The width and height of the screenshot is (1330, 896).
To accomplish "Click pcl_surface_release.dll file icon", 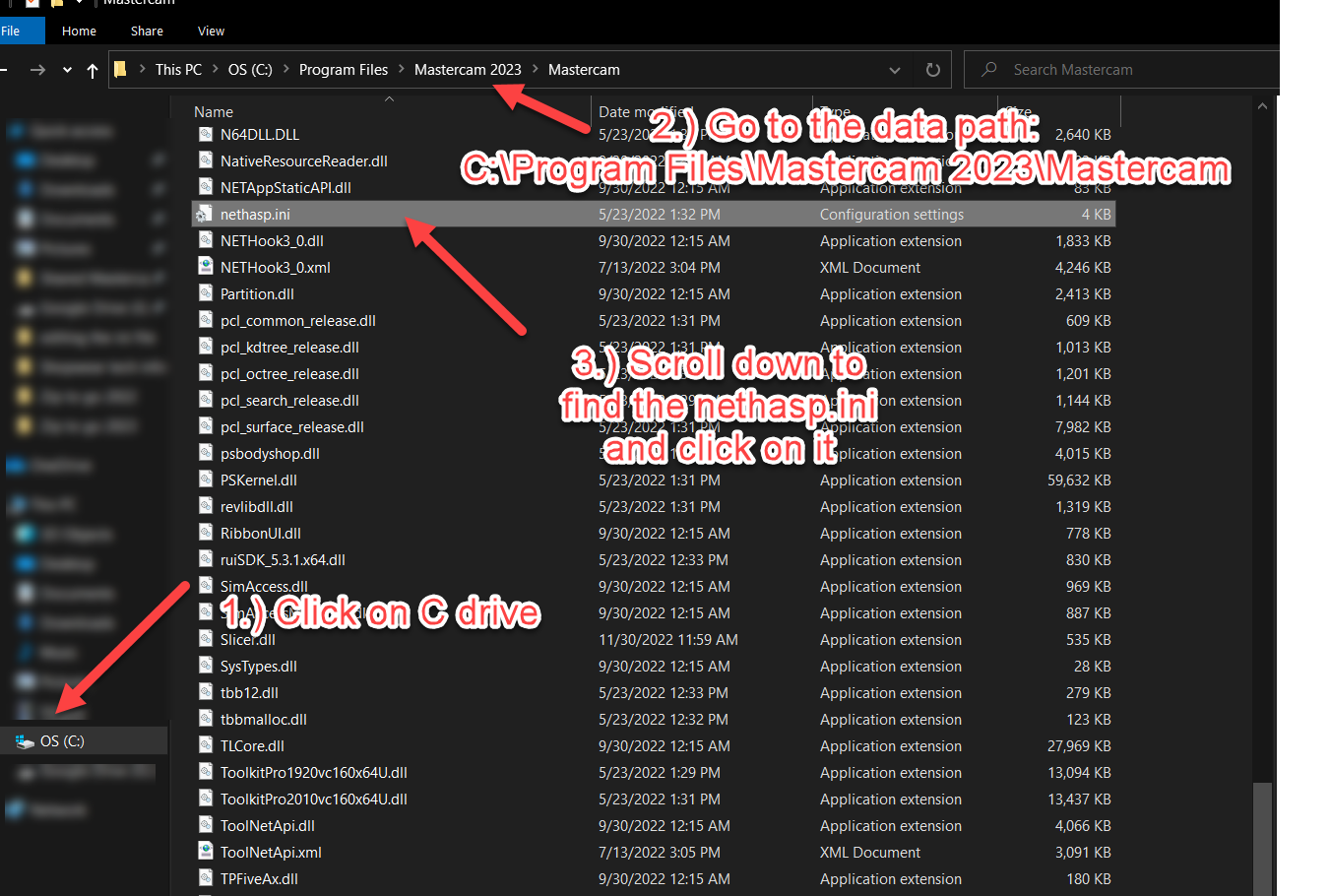I will click(x=205, y=426).
